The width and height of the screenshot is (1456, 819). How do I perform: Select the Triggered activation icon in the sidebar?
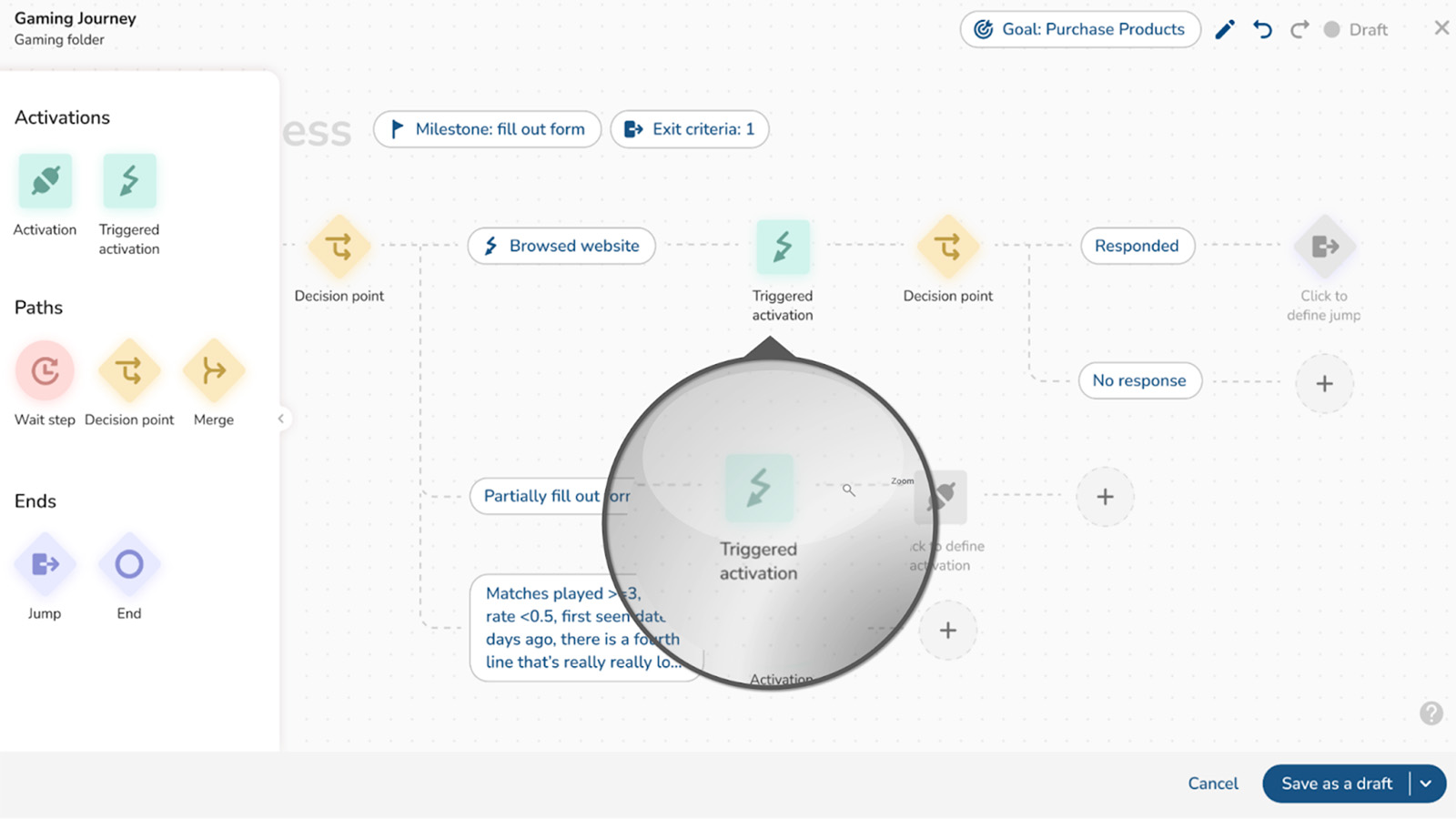point(128,179)
